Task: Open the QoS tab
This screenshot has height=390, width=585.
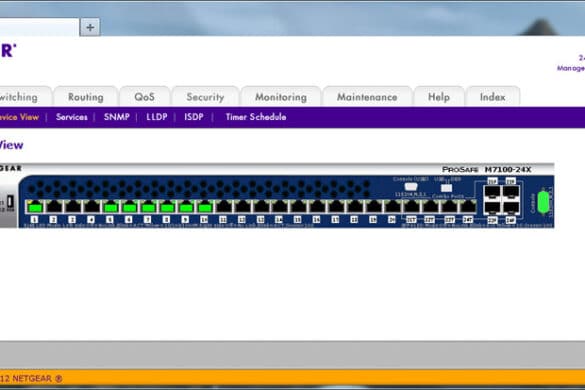Action: [x=144, y=97]
